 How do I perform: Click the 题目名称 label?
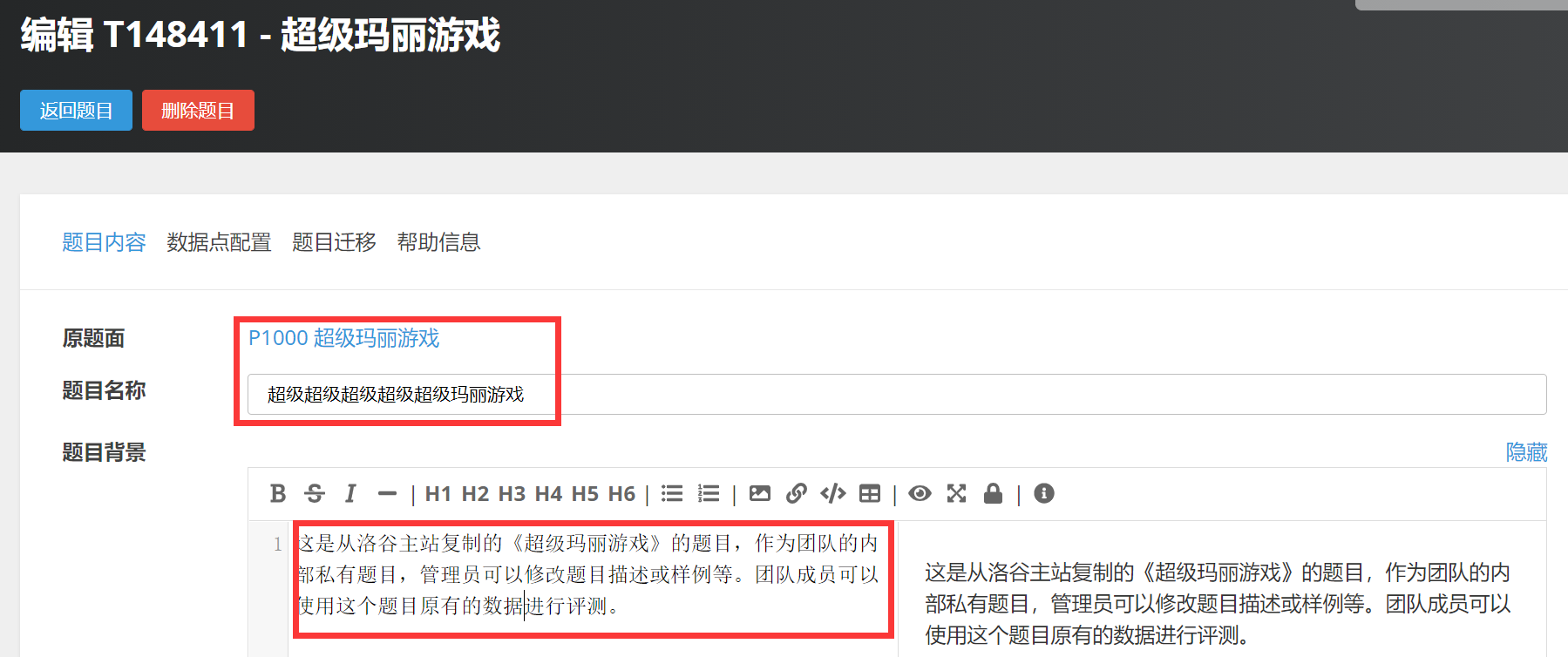click(104, 390)
